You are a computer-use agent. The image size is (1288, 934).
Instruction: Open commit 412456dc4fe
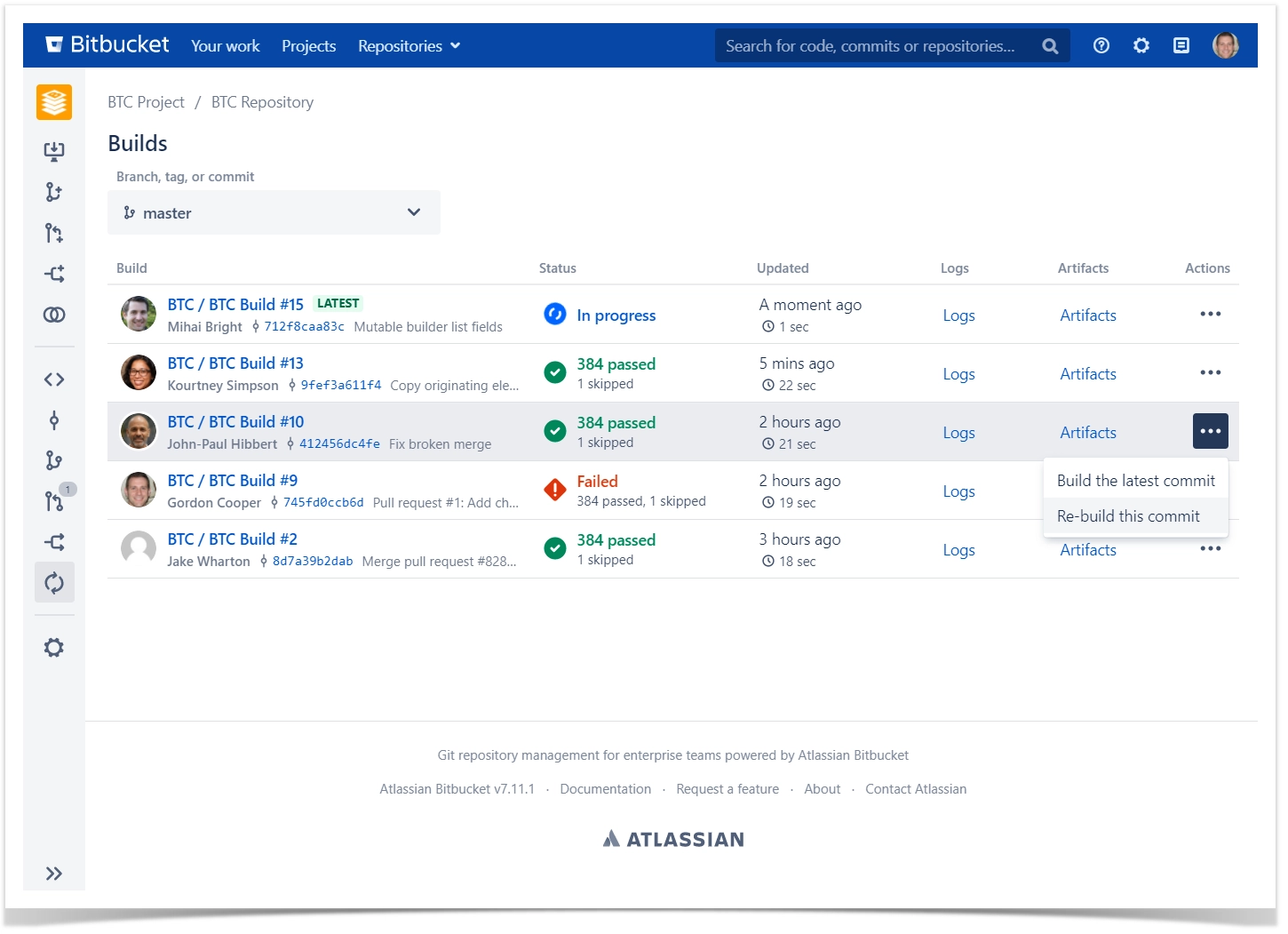[339, 444]
